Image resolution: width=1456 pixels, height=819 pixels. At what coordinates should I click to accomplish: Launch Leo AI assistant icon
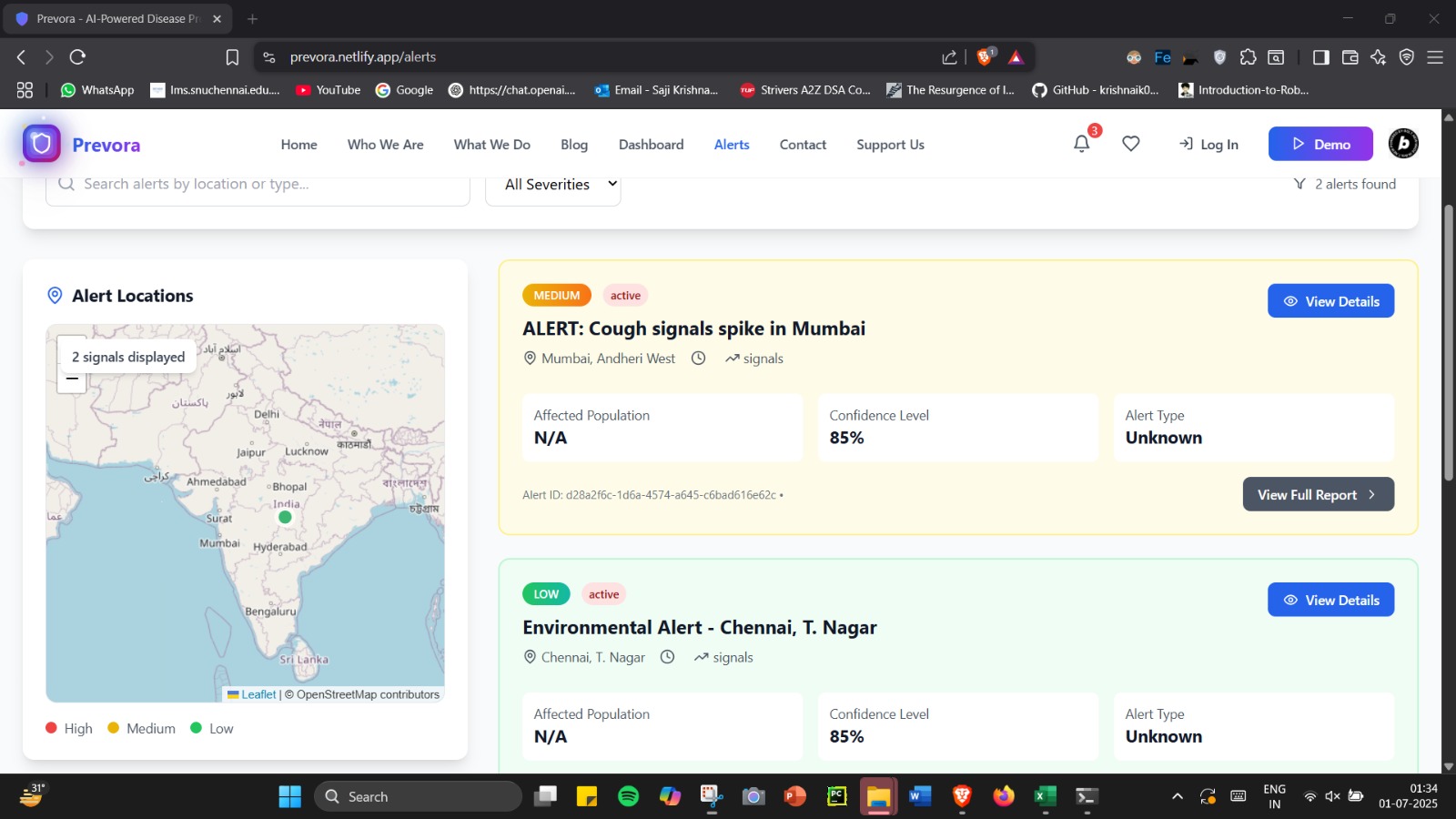pyautogui.click(x=1379, y=57)
